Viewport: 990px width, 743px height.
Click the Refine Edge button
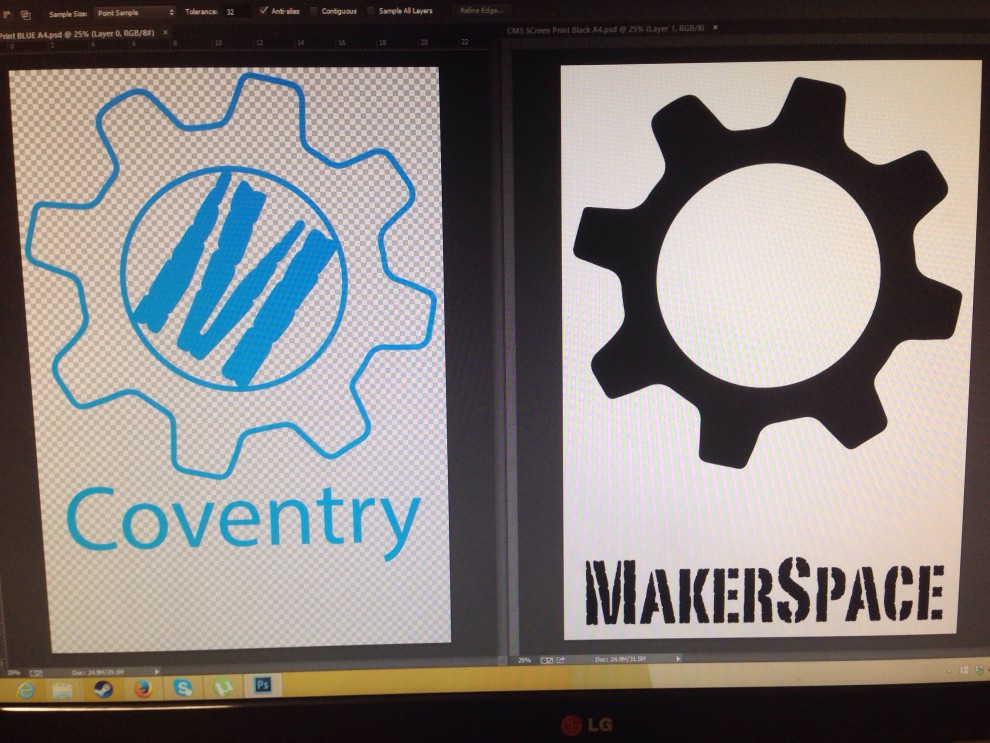coord(481,10)
